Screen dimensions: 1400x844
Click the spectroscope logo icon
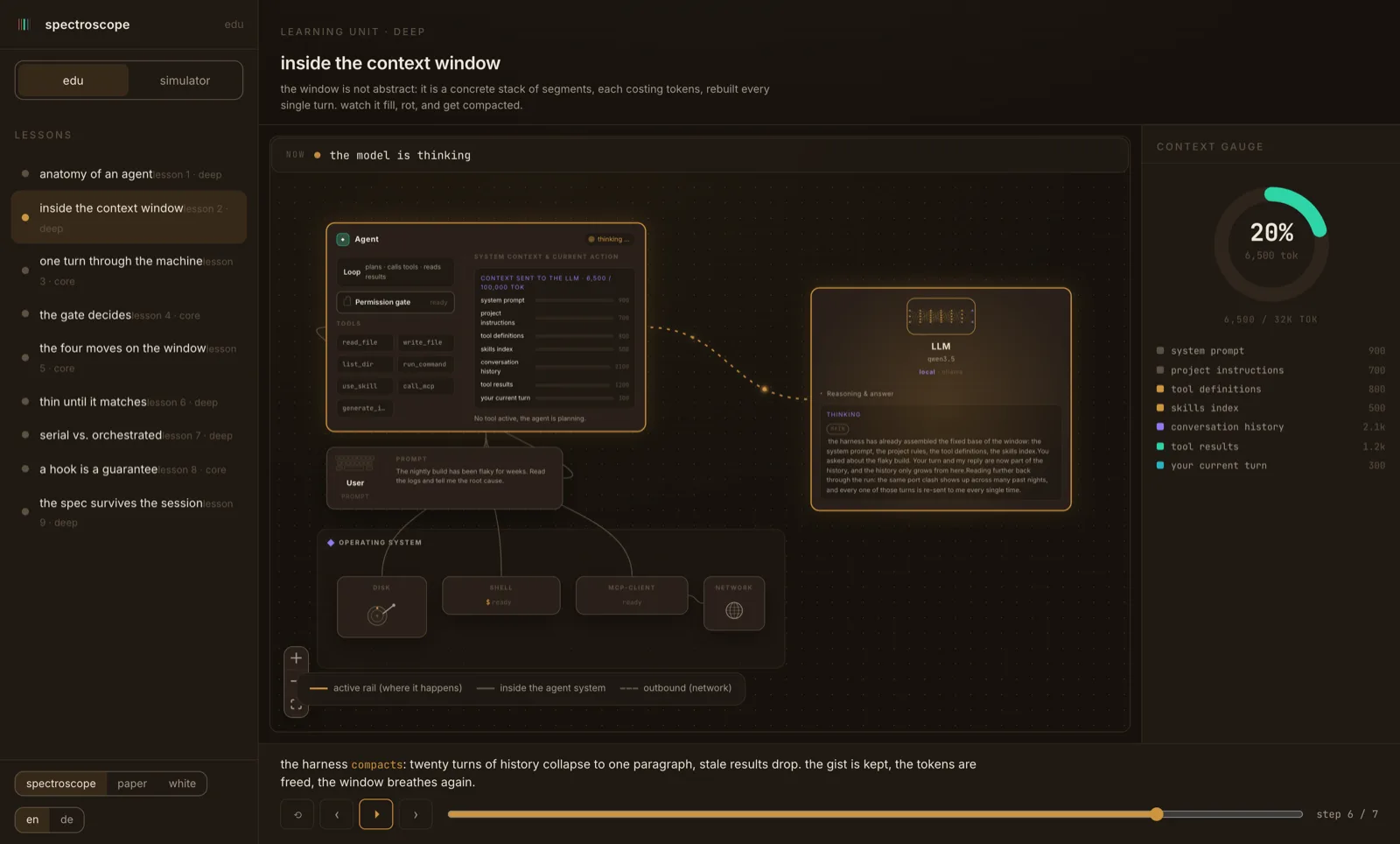[24, 25]
